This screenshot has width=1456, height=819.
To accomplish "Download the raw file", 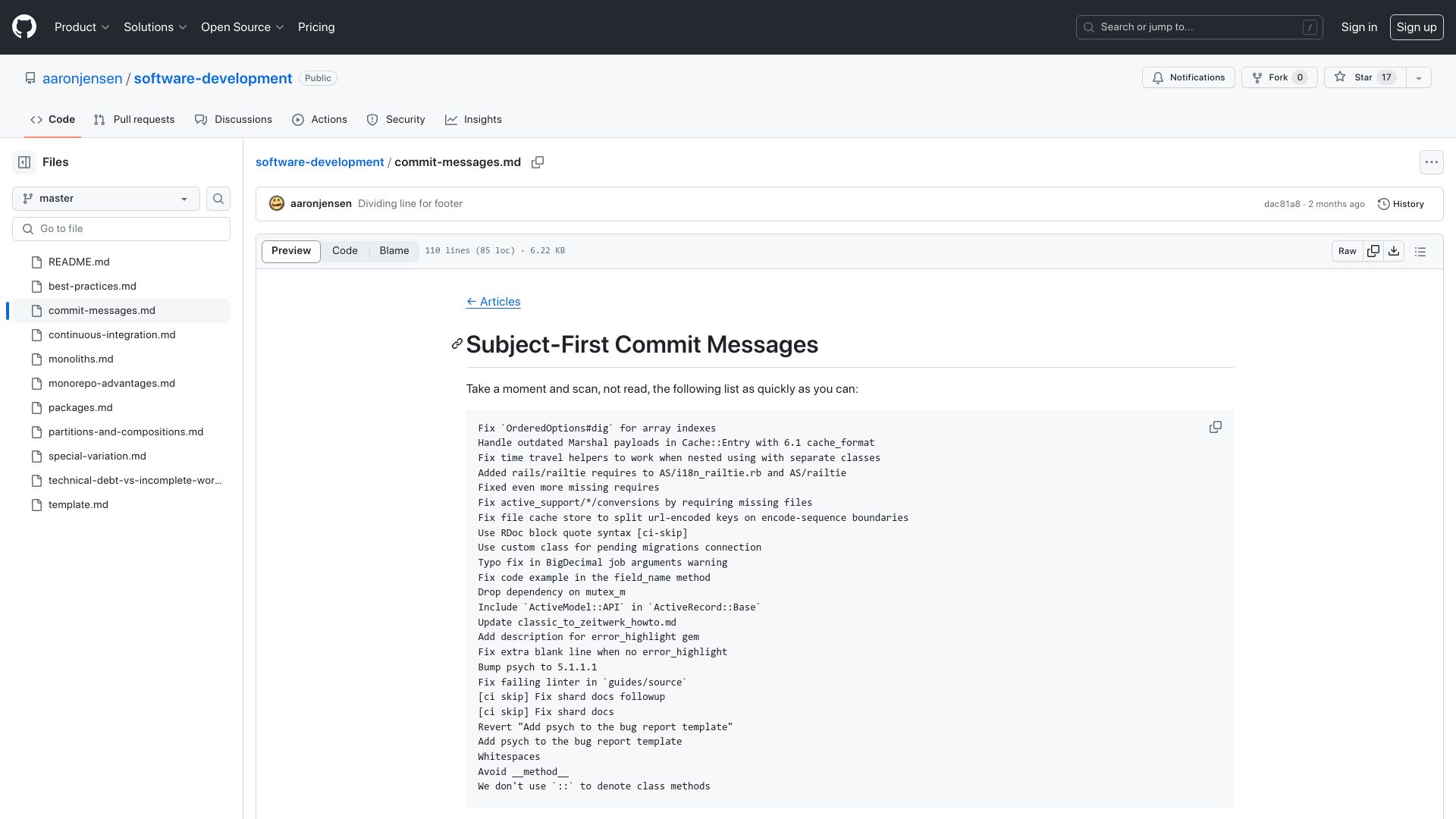I will [x=1394, y=251].
